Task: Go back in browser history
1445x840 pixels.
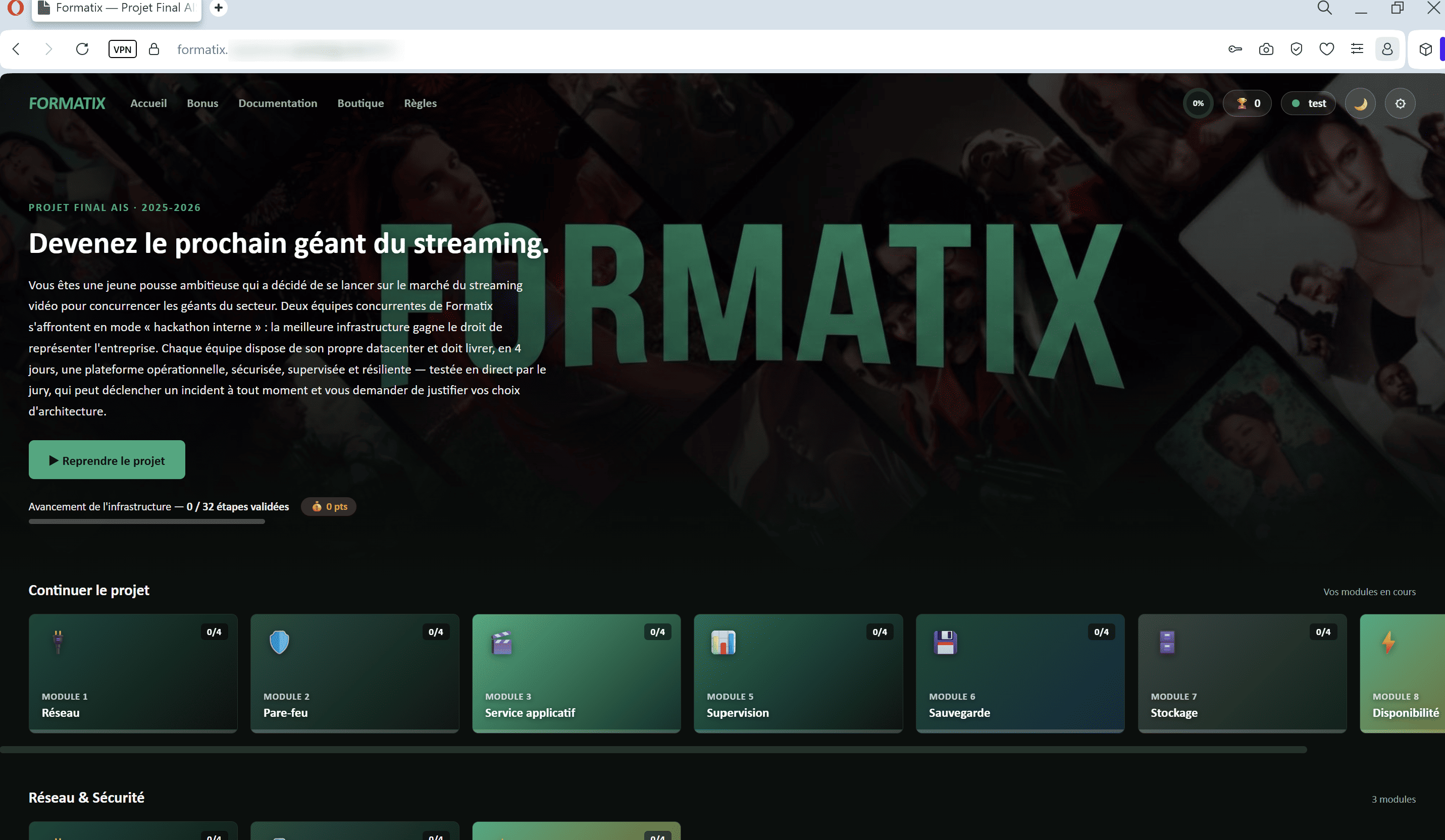Action: click(16, 49)
